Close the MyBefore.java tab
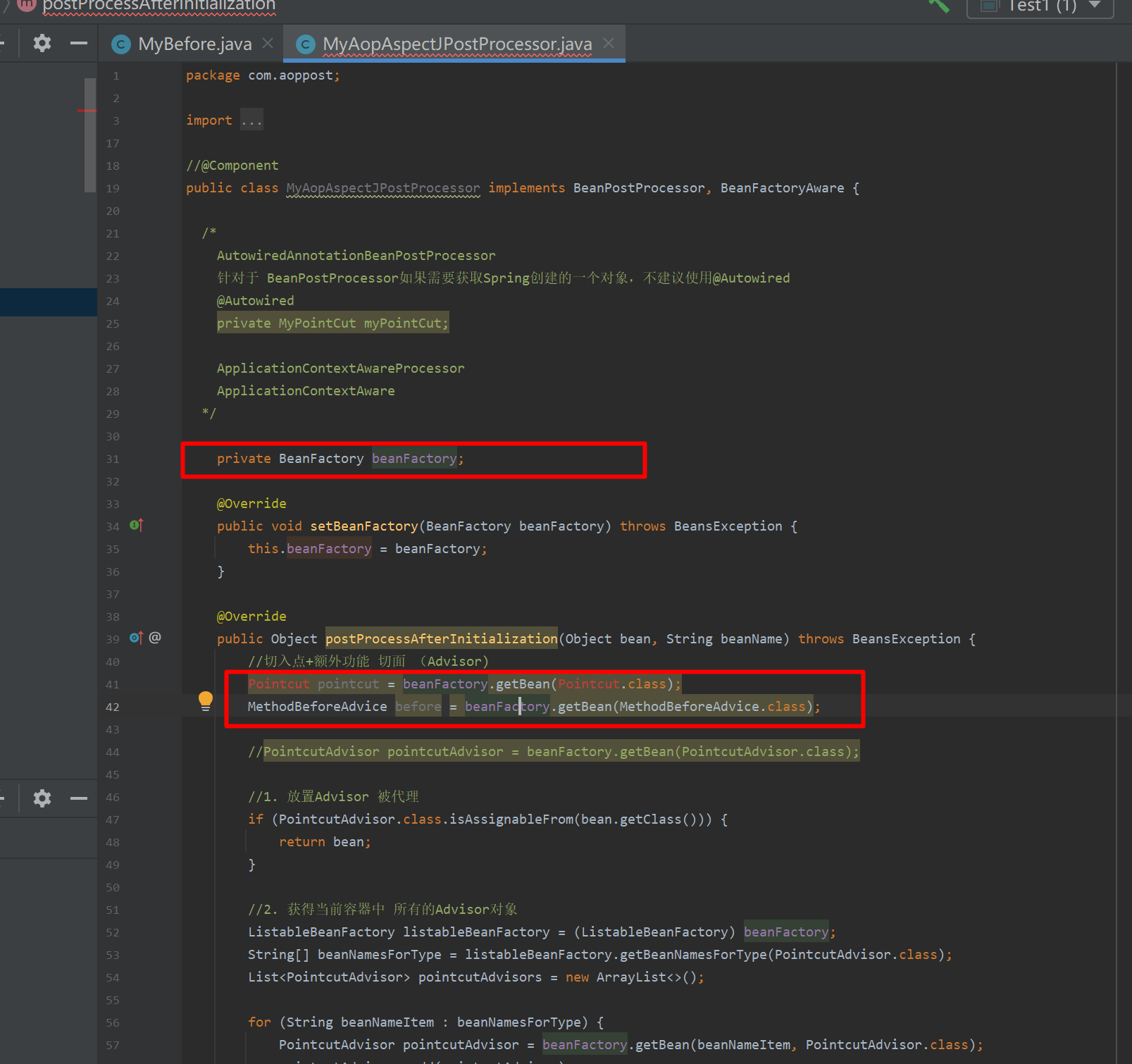 (268, 43)
